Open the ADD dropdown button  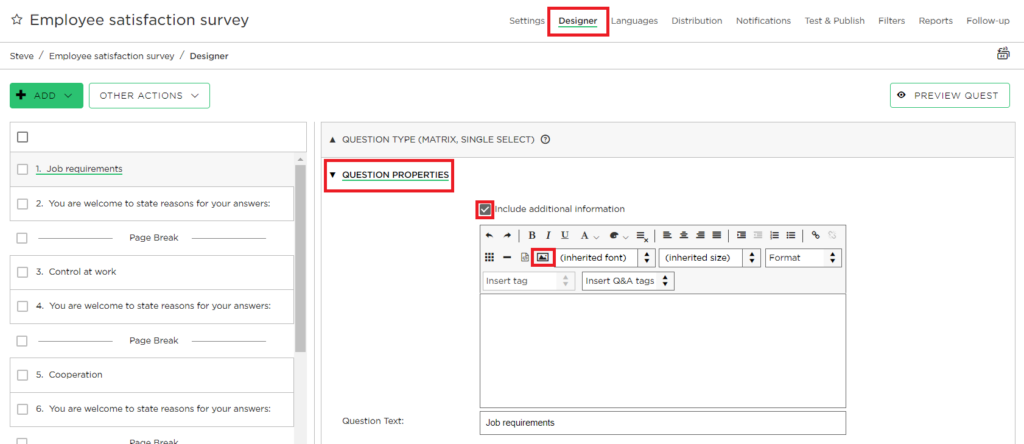pyautogui.click(x=46, y=95)
